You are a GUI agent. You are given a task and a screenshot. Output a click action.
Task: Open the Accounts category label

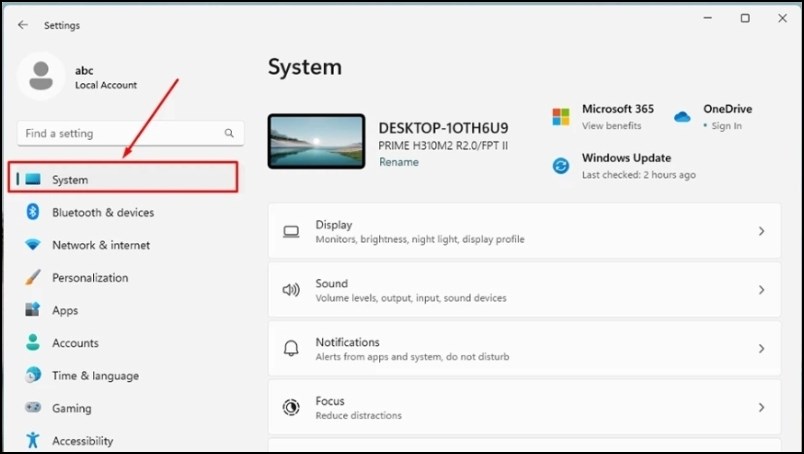click(x=75, y=343)
